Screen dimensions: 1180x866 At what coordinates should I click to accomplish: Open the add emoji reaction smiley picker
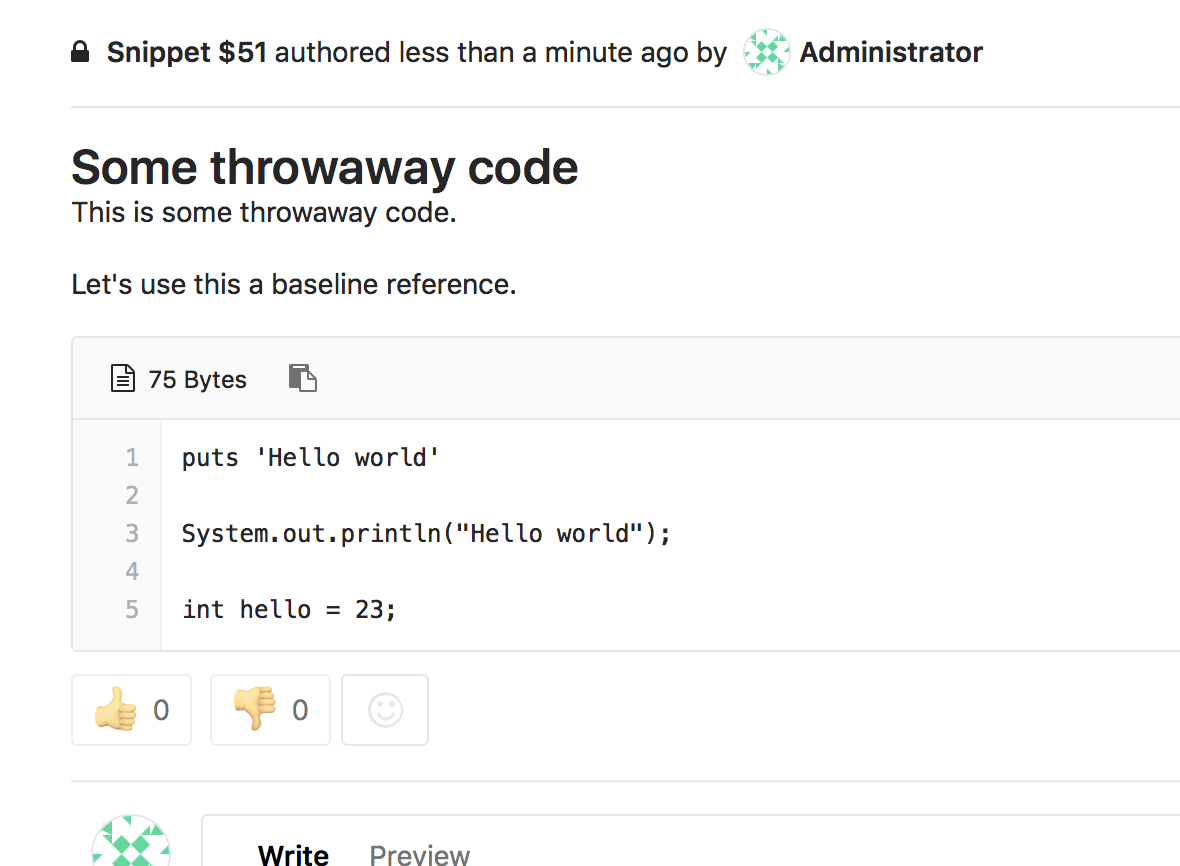(x=385, y=710)
